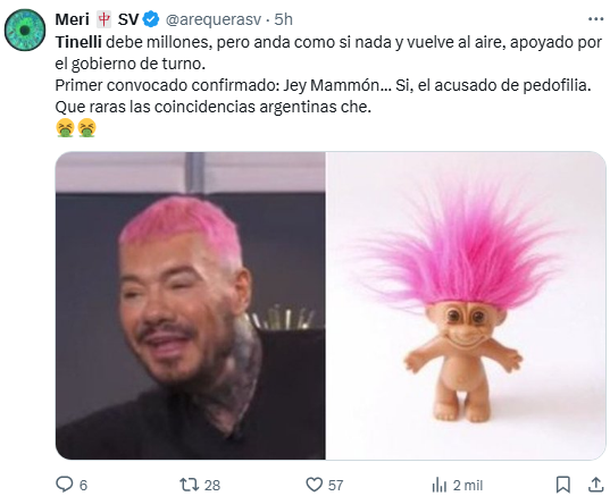Open the view analytics bar chart icon
This screenshot has width=610, height=496.
tap(439, 485)
